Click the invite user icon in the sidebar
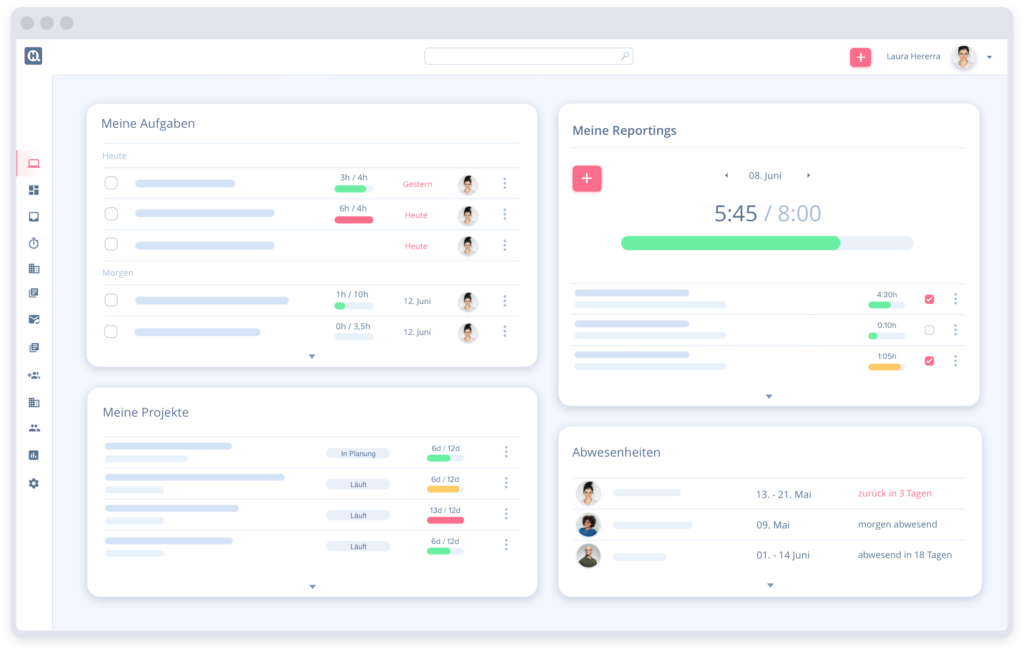Viewport: 1024px width, 652px height. pos(33,374)
